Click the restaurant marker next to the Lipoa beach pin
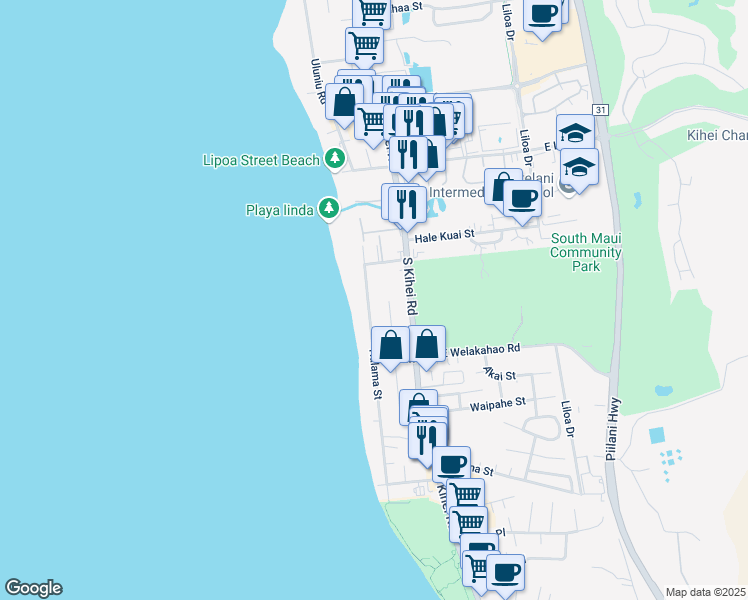The image size is (748, 600). pos(408,155)
